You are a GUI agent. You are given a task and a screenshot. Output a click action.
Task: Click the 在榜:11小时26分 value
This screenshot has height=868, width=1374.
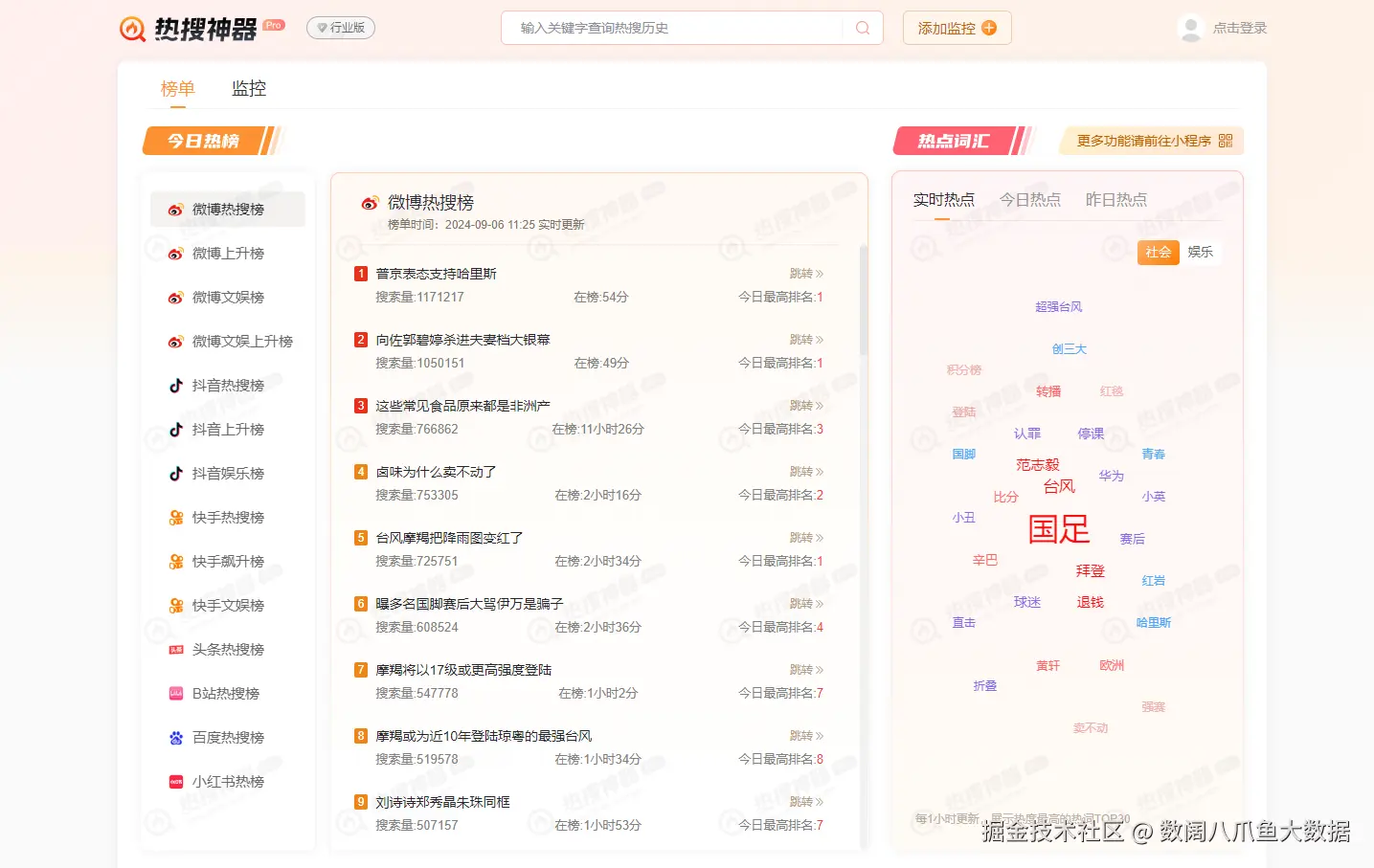(x=598, y=430)
